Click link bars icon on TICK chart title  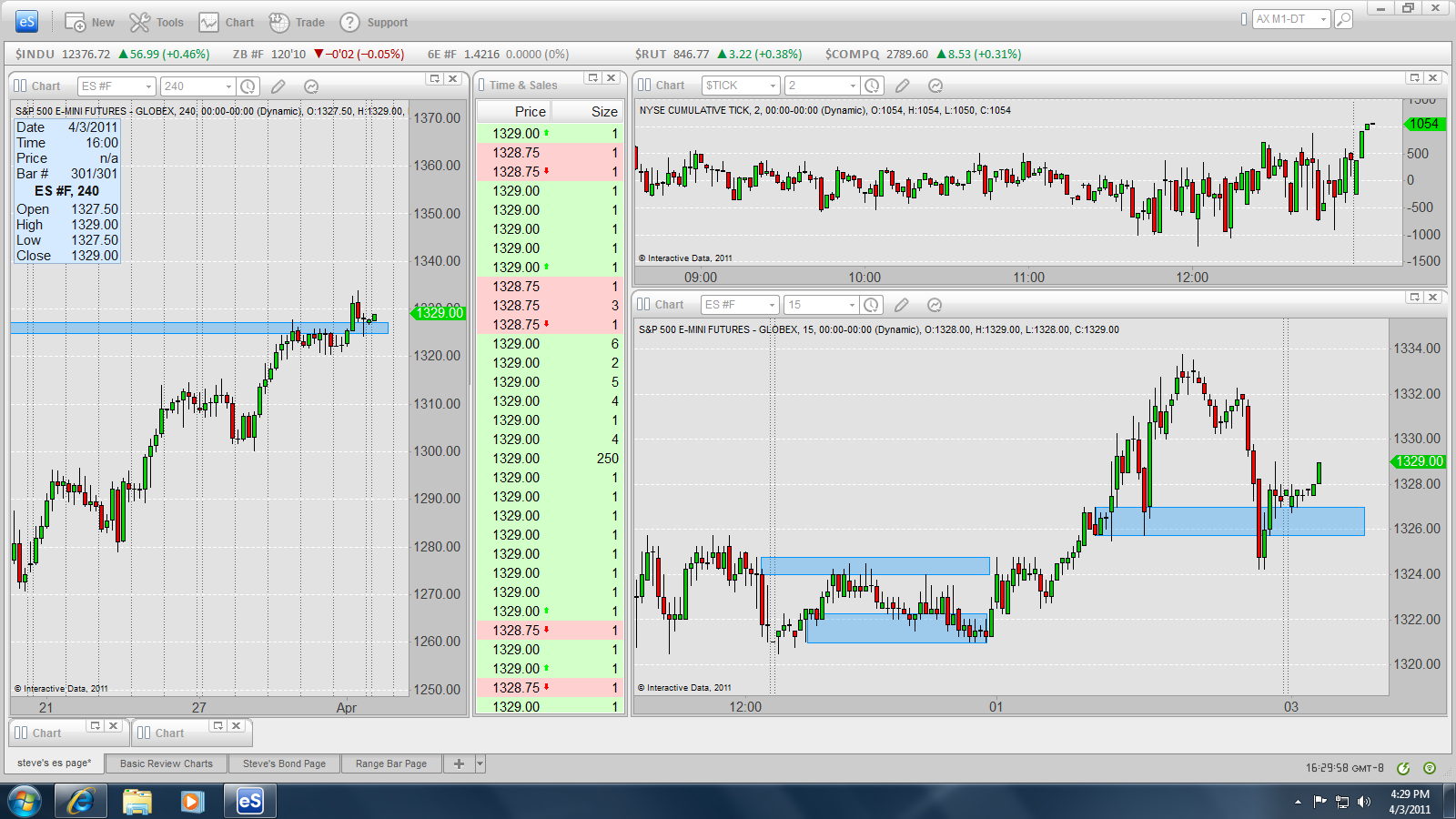[x=644, y=85]
